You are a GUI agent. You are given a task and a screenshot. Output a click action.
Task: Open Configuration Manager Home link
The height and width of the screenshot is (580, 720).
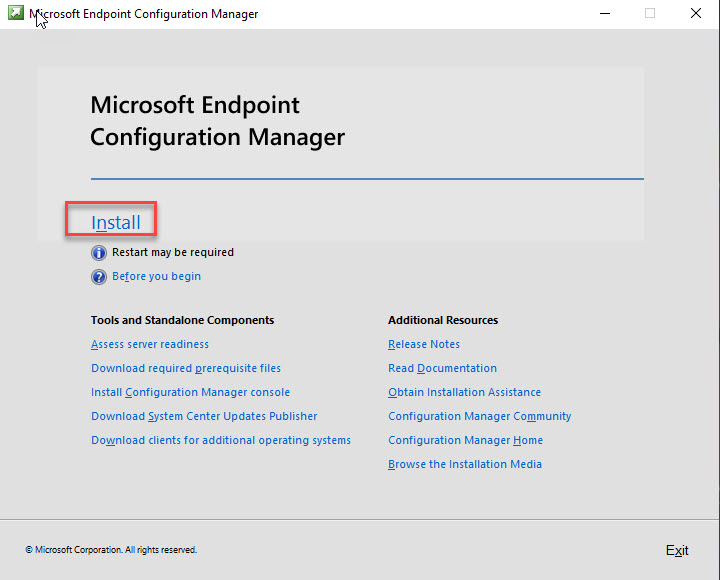[x=465, y=441]
